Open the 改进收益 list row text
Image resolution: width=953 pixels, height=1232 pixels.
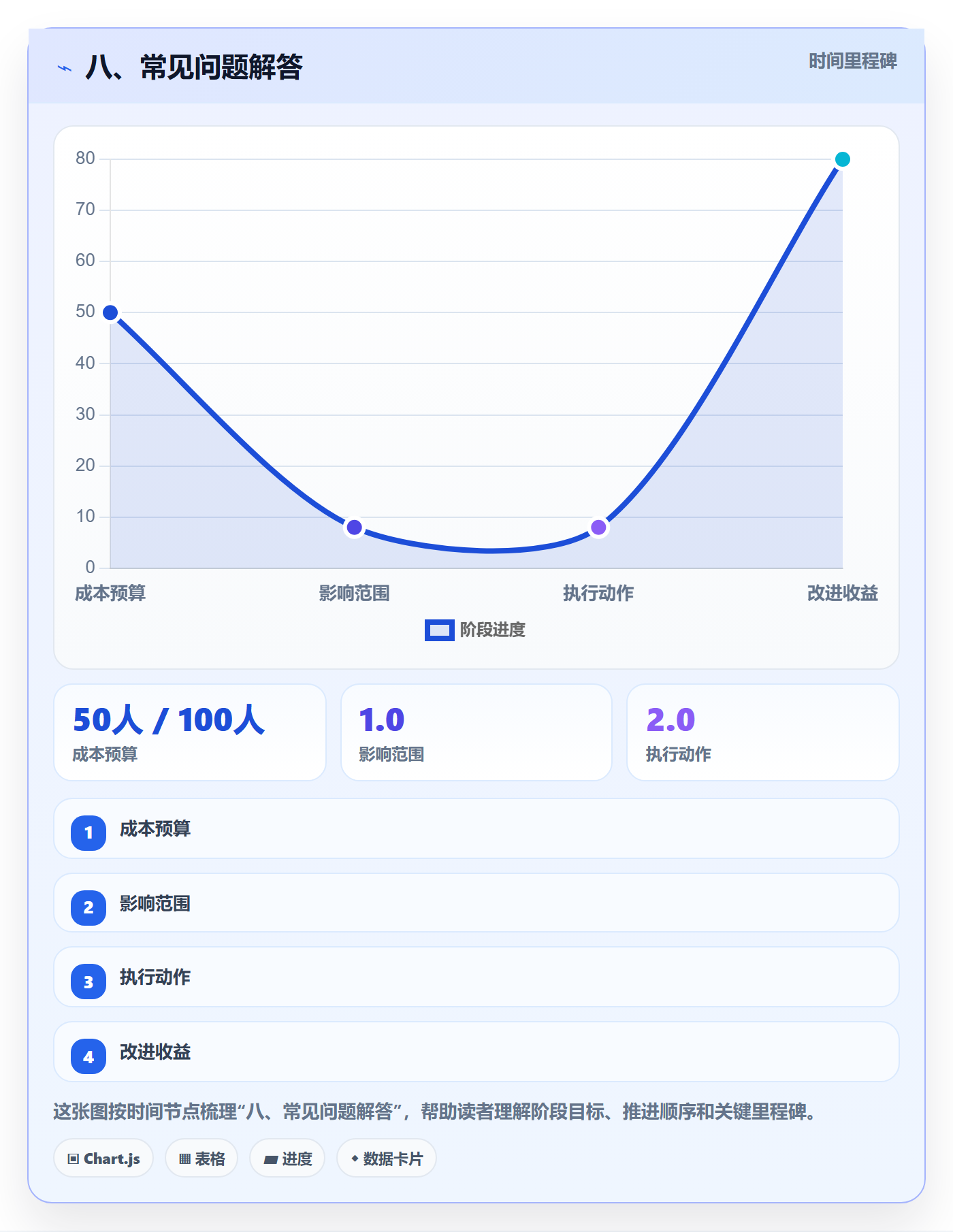coord(155,1052)
